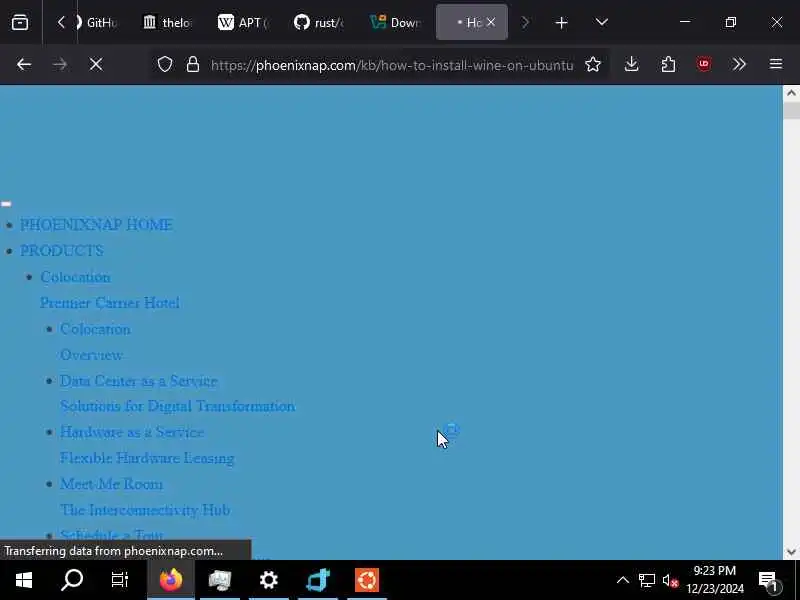Switch to the rust GitHub tab

click(319, 22)
